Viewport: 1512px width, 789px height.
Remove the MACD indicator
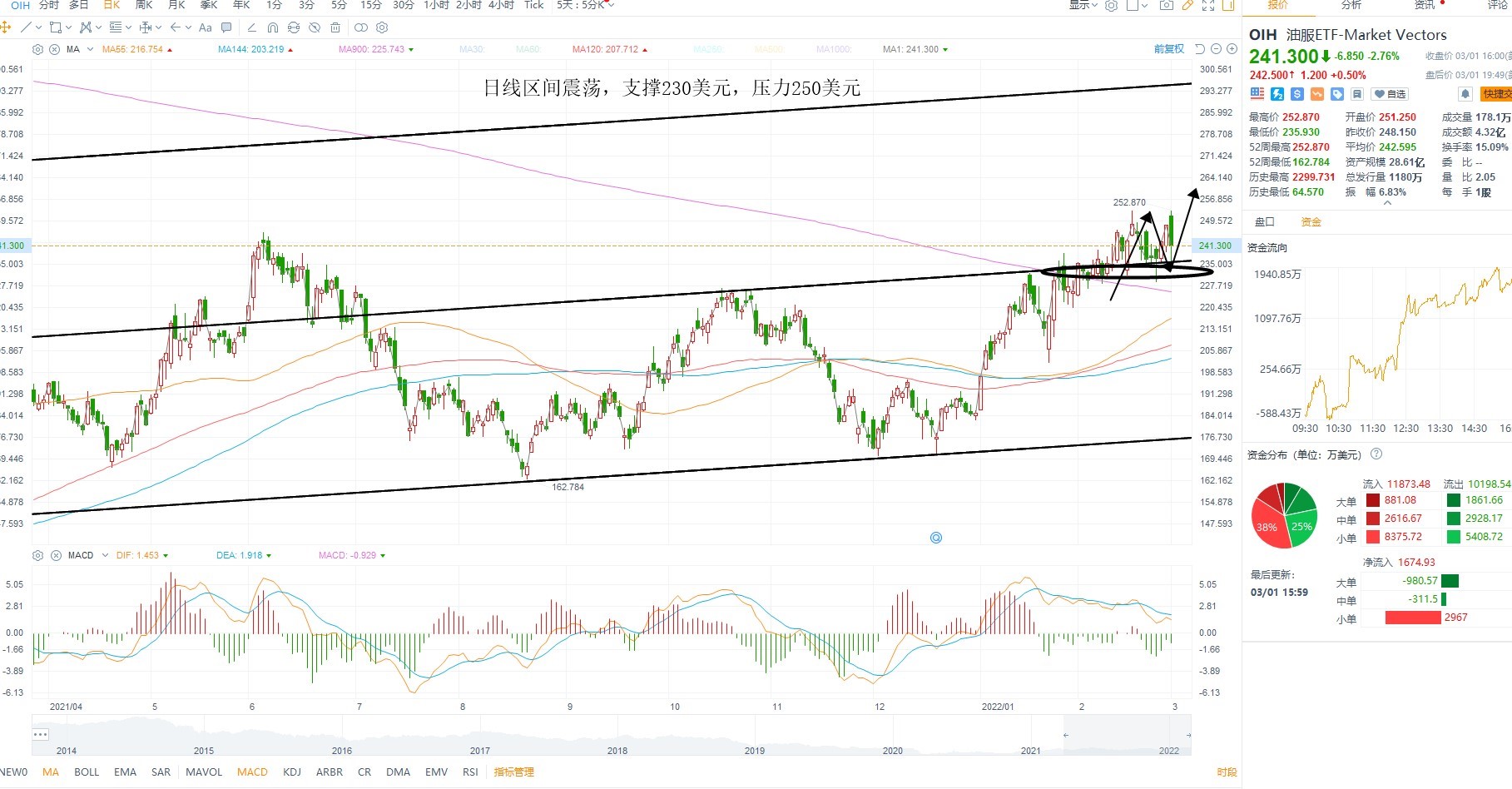point(56,555)
